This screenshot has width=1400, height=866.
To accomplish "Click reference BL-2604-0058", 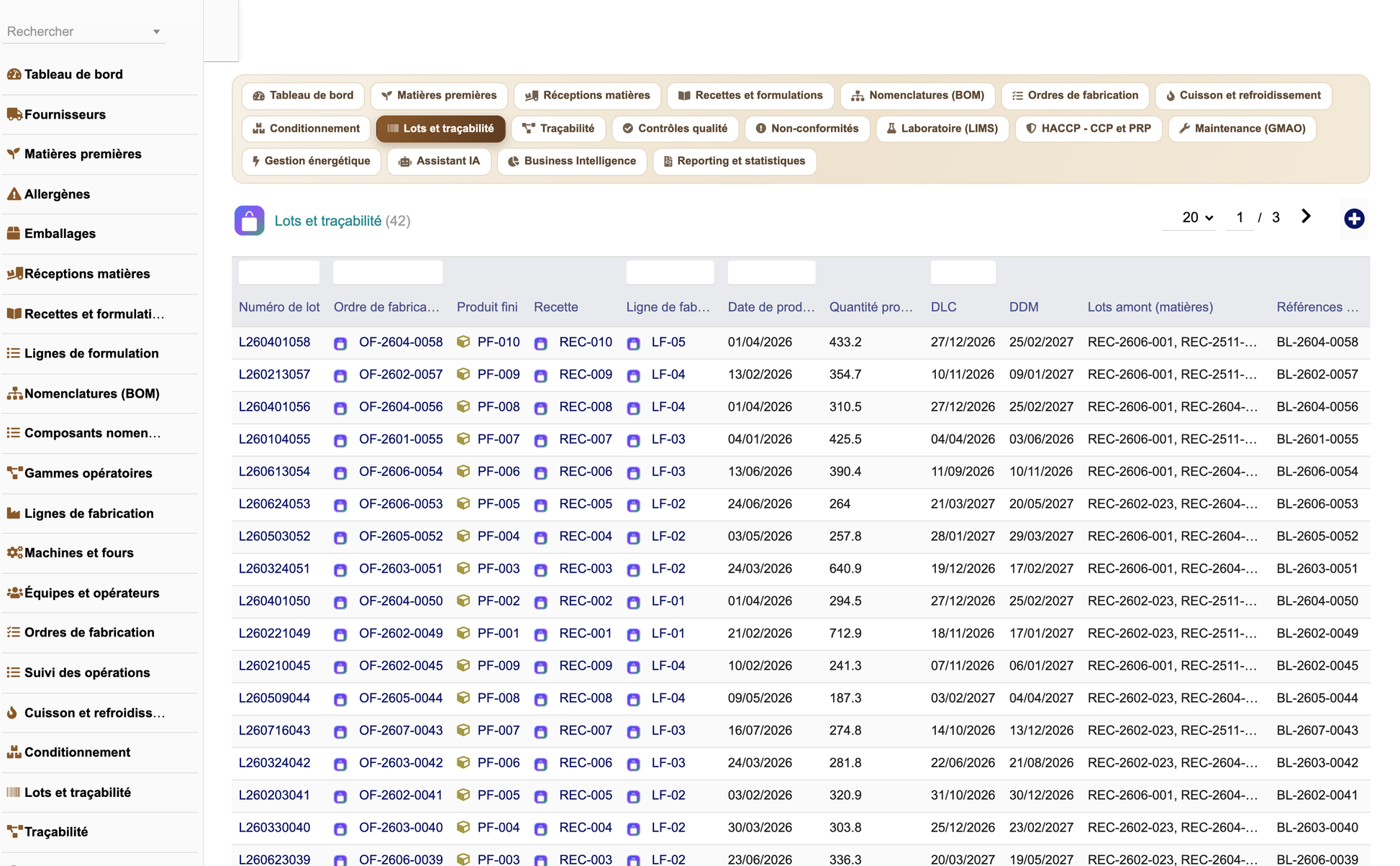I will [1317, 342].
